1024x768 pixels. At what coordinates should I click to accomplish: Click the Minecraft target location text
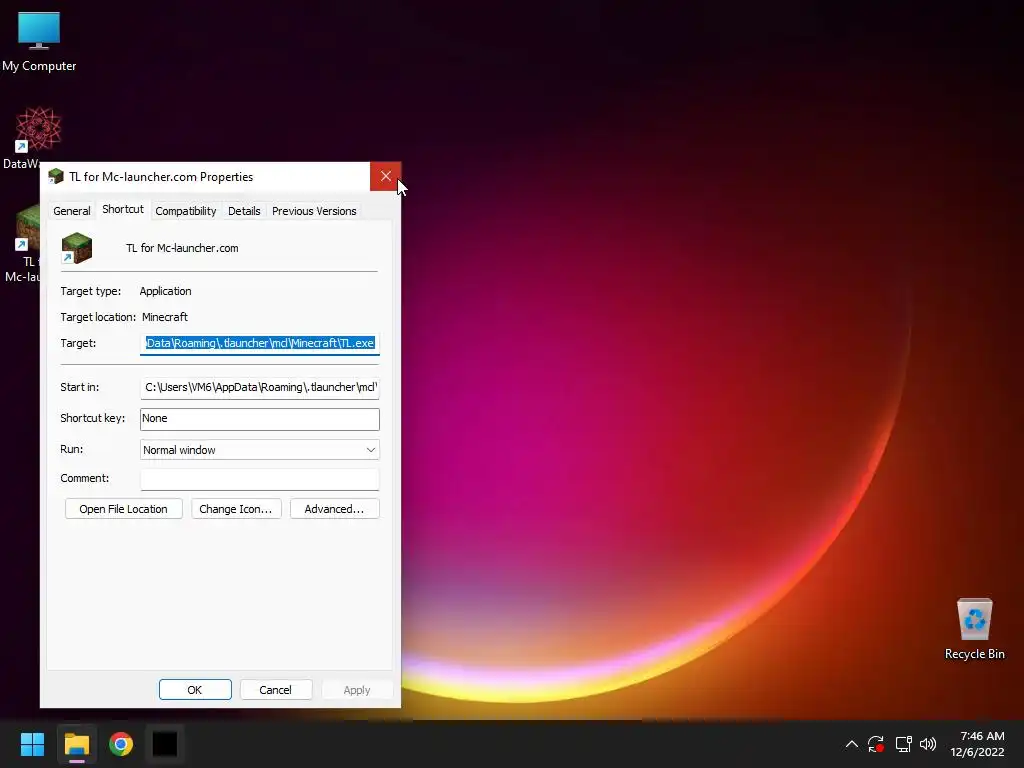(x=165, y=317)
